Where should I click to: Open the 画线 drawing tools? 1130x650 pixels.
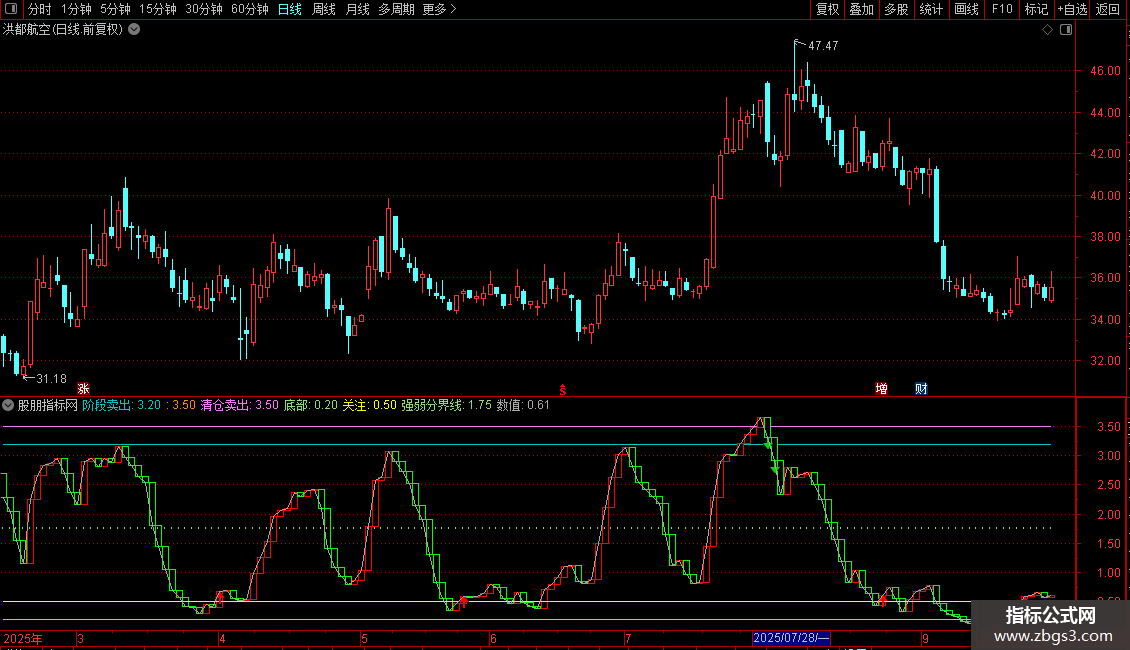pyautogui.click(x=966, y=9)
